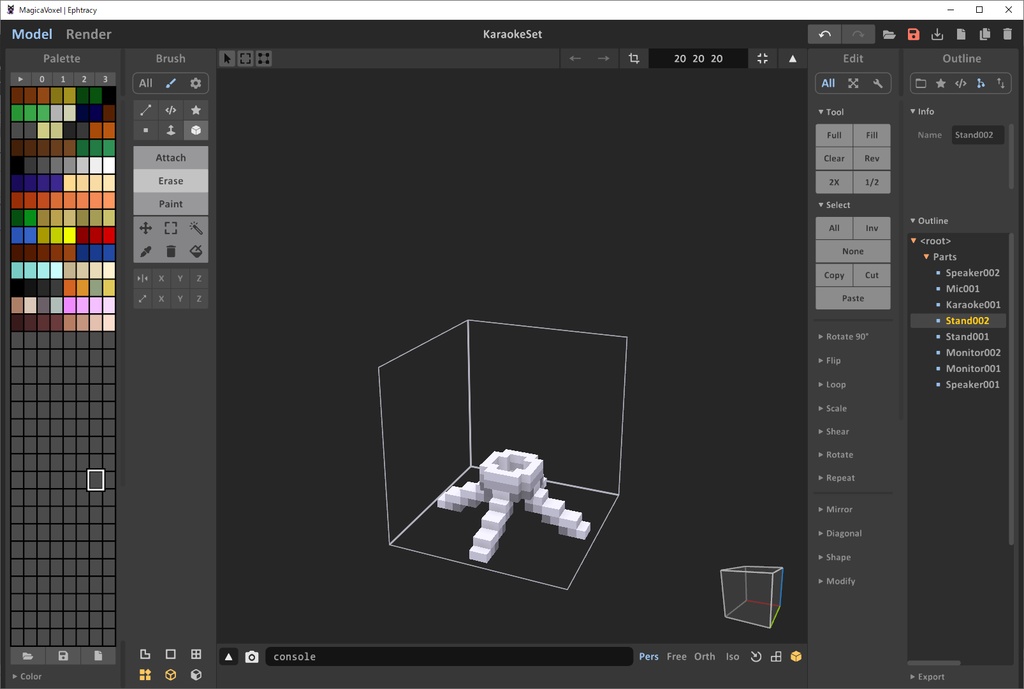The width and height of the screenshot is (1024, 689).
Task: Select the Magic wand region select tool
Action: (195, 228)
